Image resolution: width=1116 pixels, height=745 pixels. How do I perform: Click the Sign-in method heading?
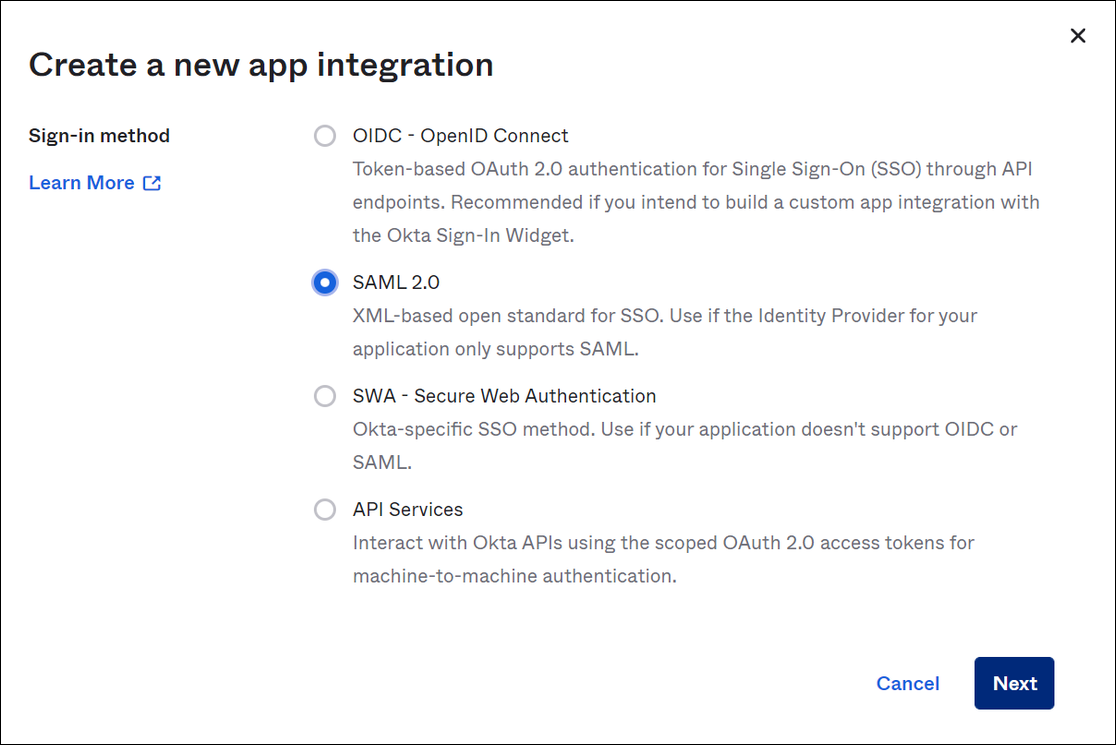(99, 135)
